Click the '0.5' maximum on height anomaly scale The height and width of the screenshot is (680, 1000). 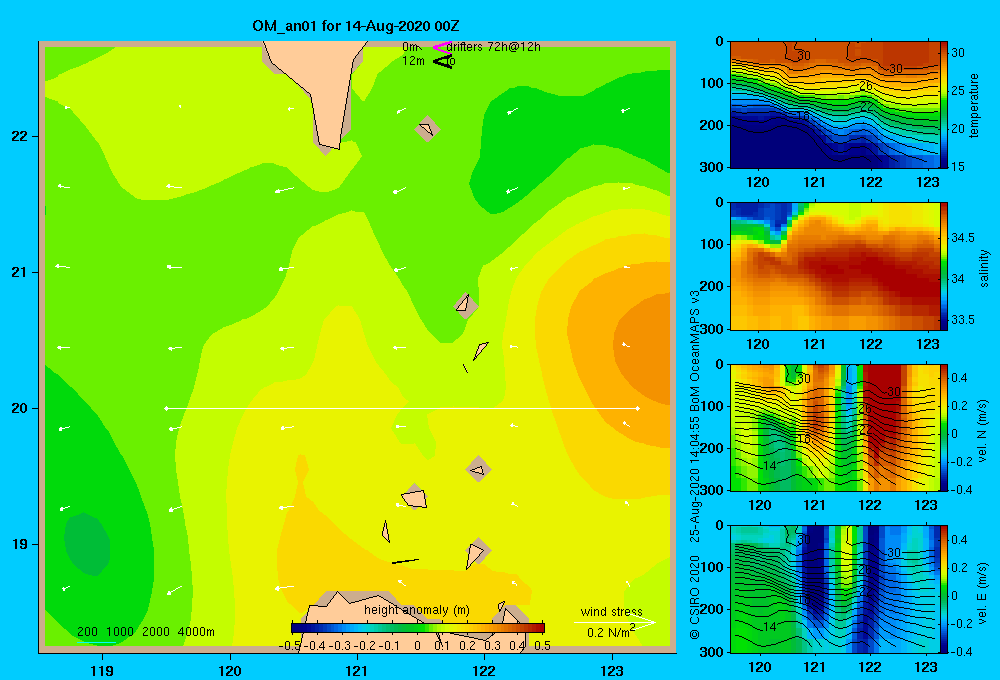pos(542,646)
